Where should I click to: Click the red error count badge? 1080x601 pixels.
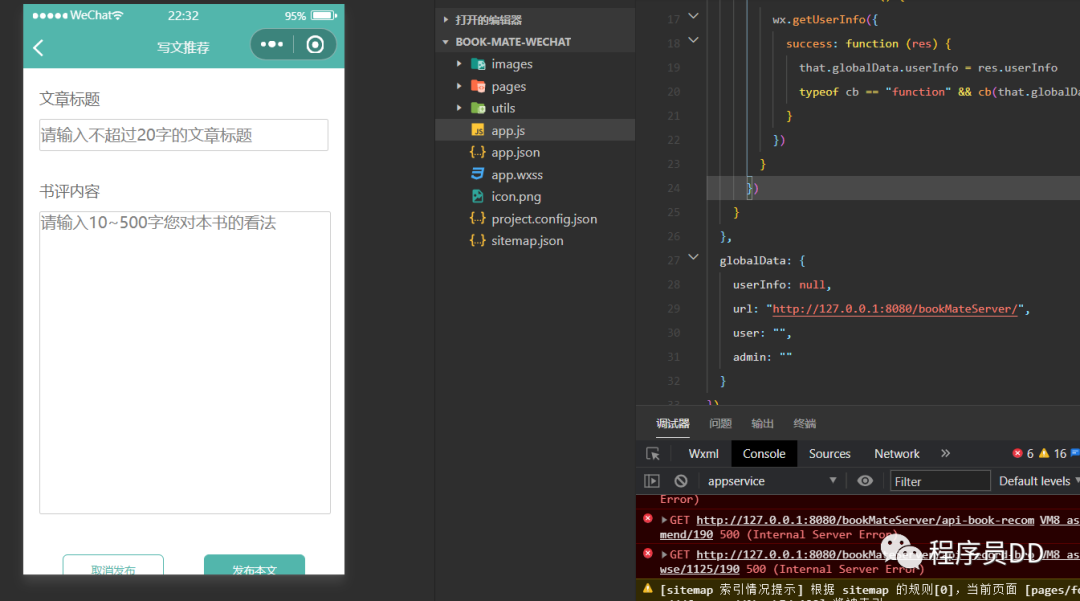[x=1022, y=454]
